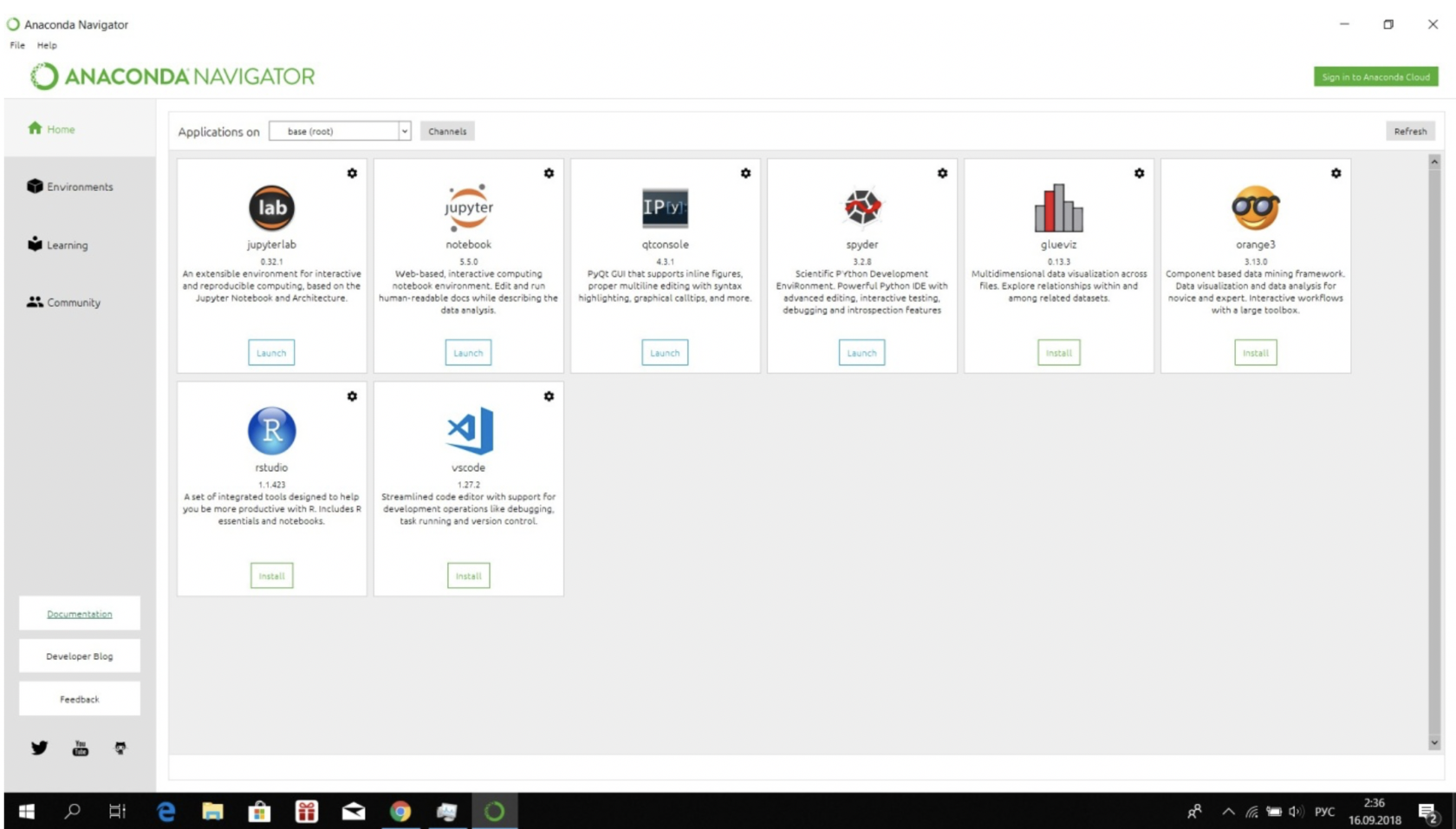The width and height of the screenshot is (1456, 829).
Task: Click the rstudio R icon
Action: [x=271, y=430]
